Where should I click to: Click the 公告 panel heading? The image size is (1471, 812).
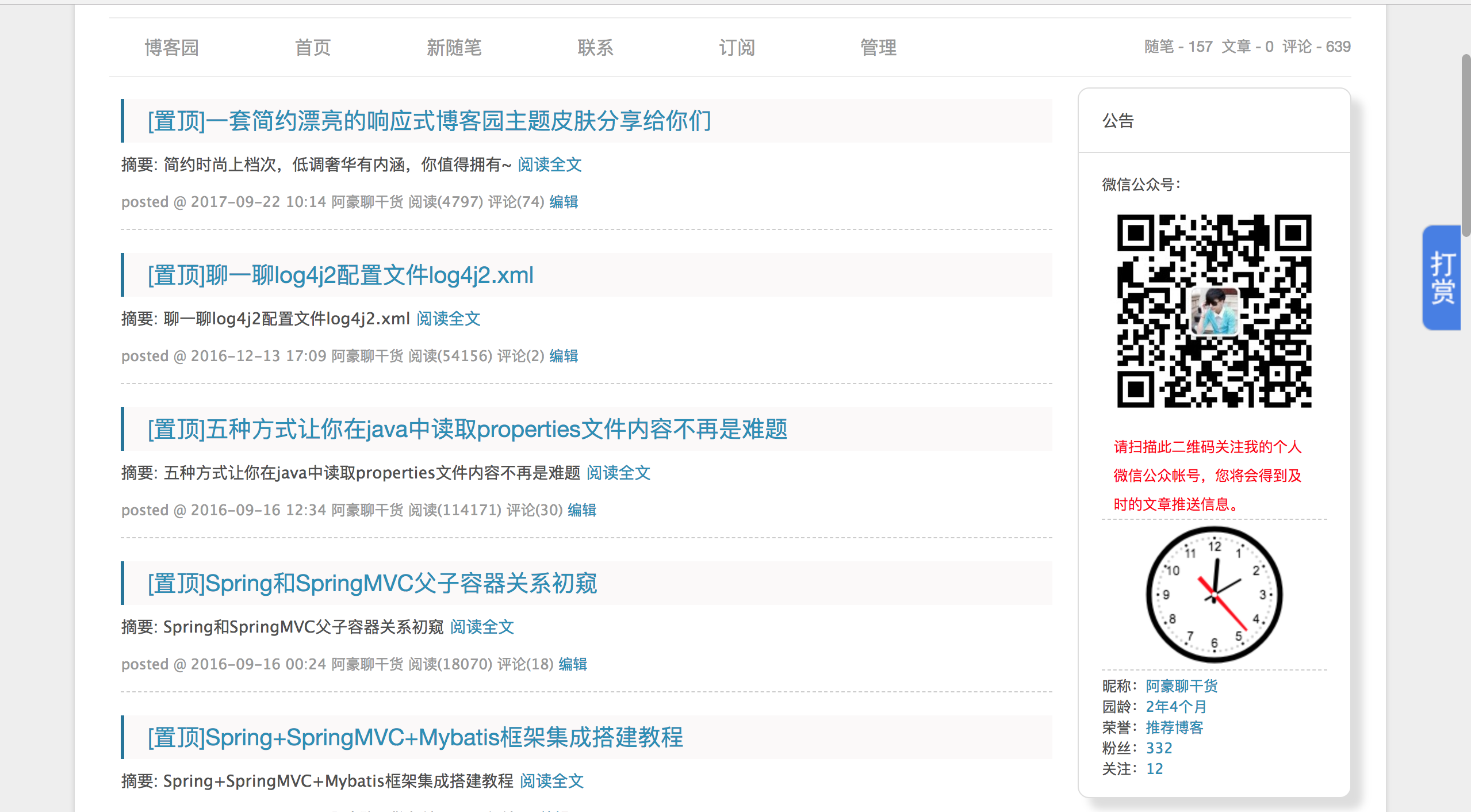(1118, 121)
